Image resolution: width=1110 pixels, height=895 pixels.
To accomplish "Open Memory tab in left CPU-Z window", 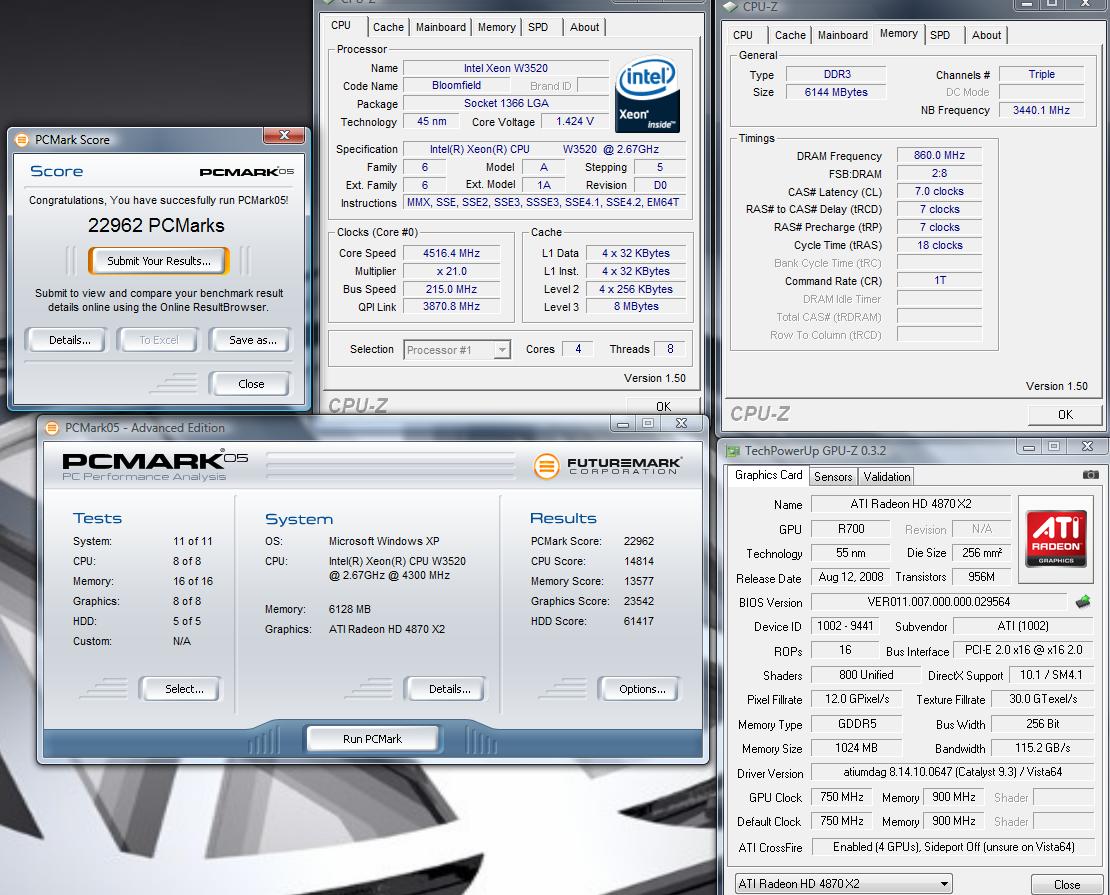I will (x=496, y=27).
